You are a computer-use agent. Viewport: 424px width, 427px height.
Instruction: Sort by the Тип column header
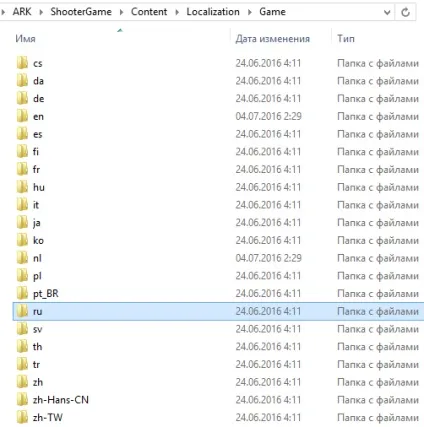346,39
